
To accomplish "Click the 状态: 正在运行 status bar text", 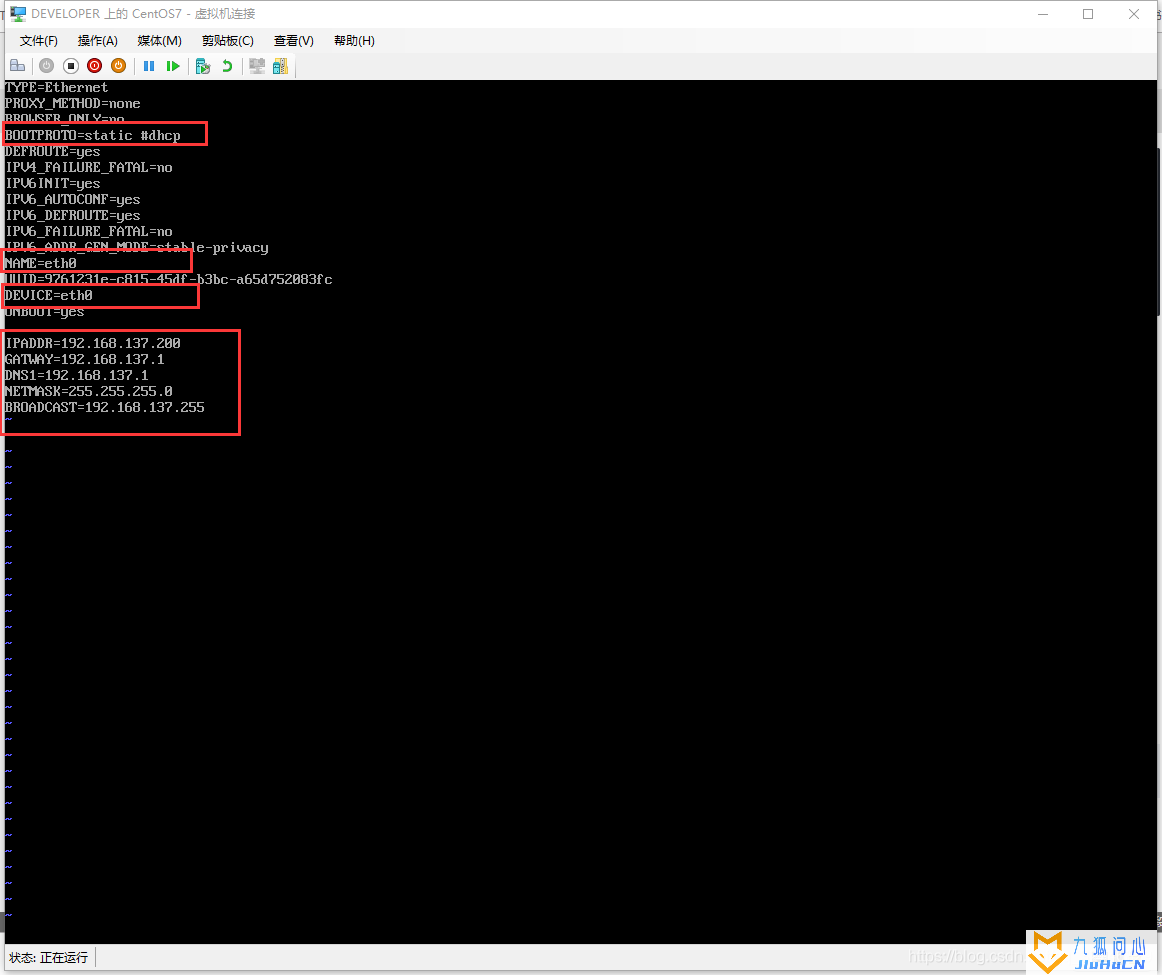I will click(49, 957).
